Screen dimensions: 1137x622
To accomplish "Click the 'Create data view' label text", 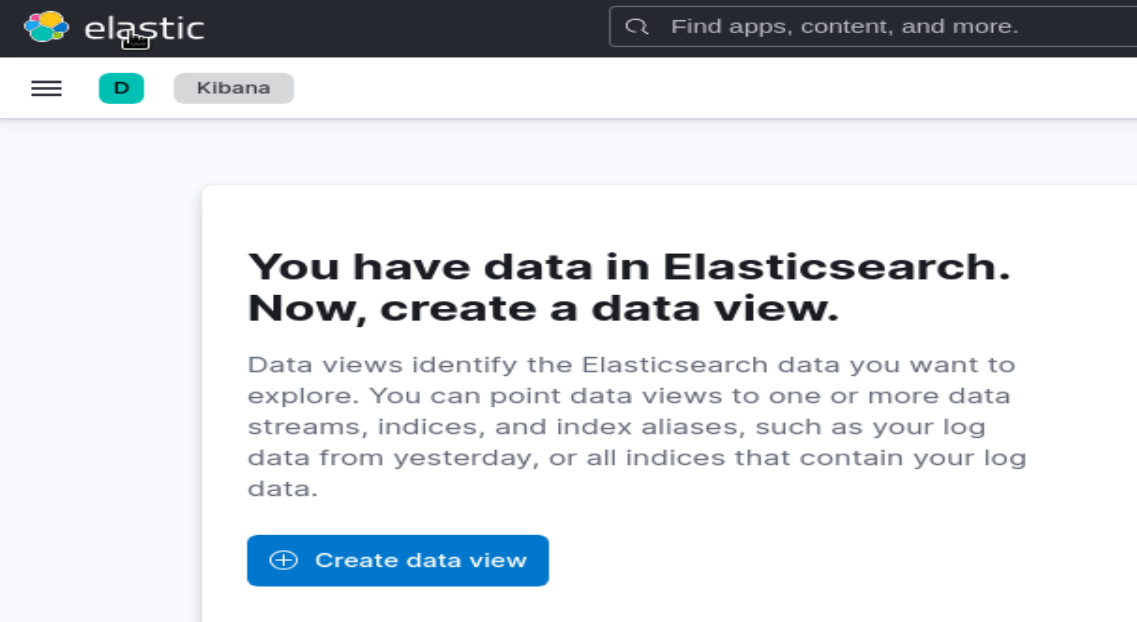I will pos(421,560).
